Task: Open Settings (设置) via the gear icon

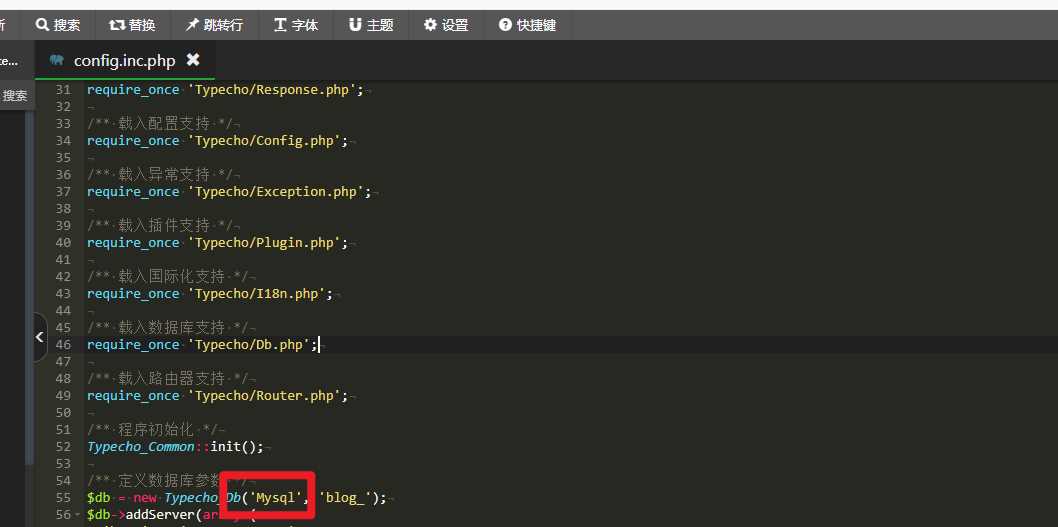Action: (430, 25)
